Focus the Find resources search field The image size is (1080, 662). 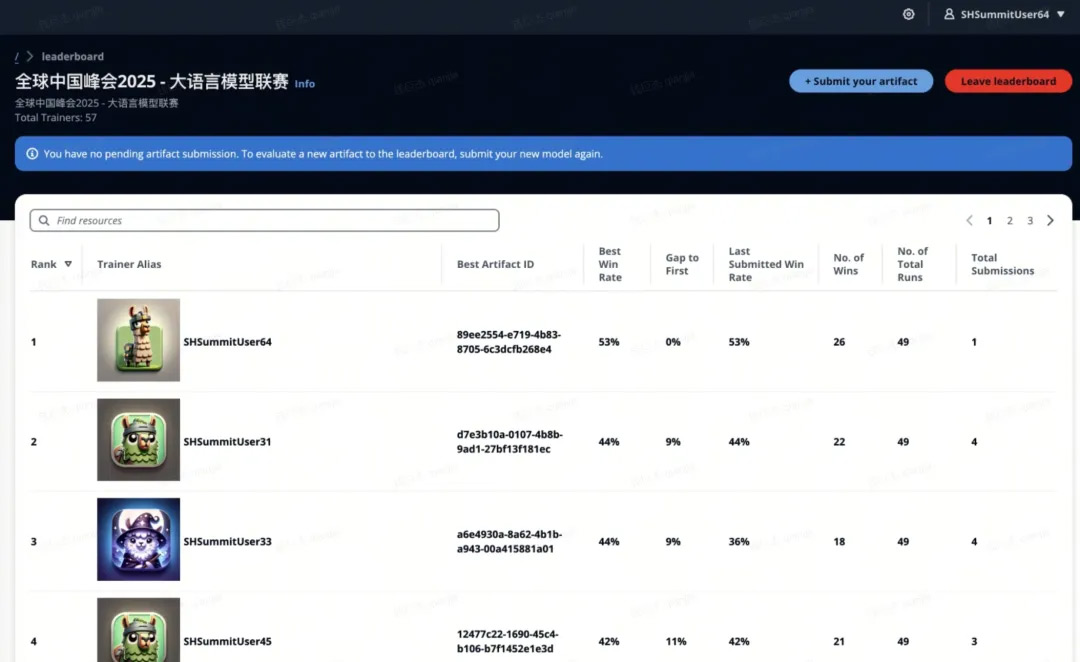click(270, 221)
